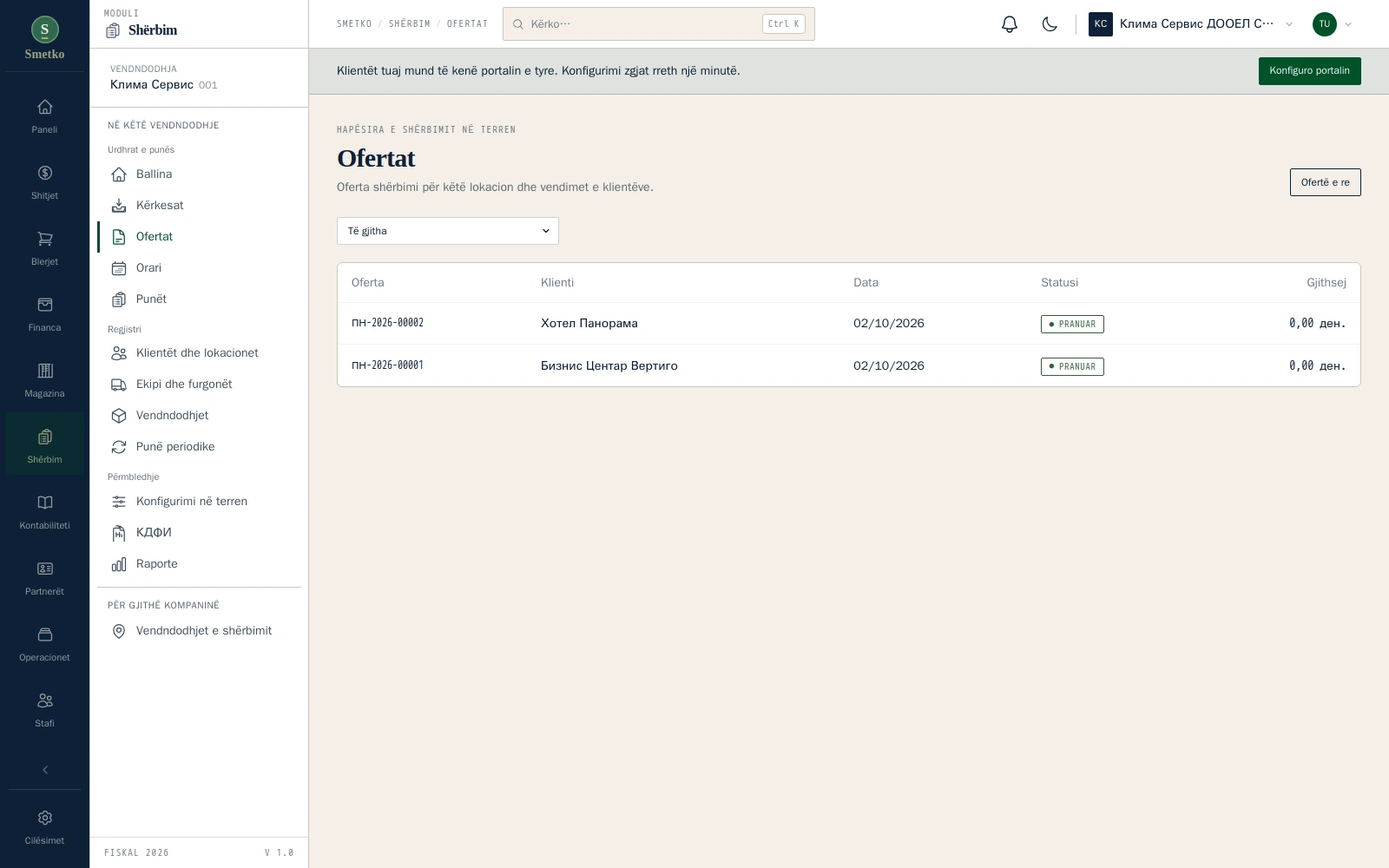Open the Paneli home icon
This screenshot has width=1389, height=868.
[44, 116]
